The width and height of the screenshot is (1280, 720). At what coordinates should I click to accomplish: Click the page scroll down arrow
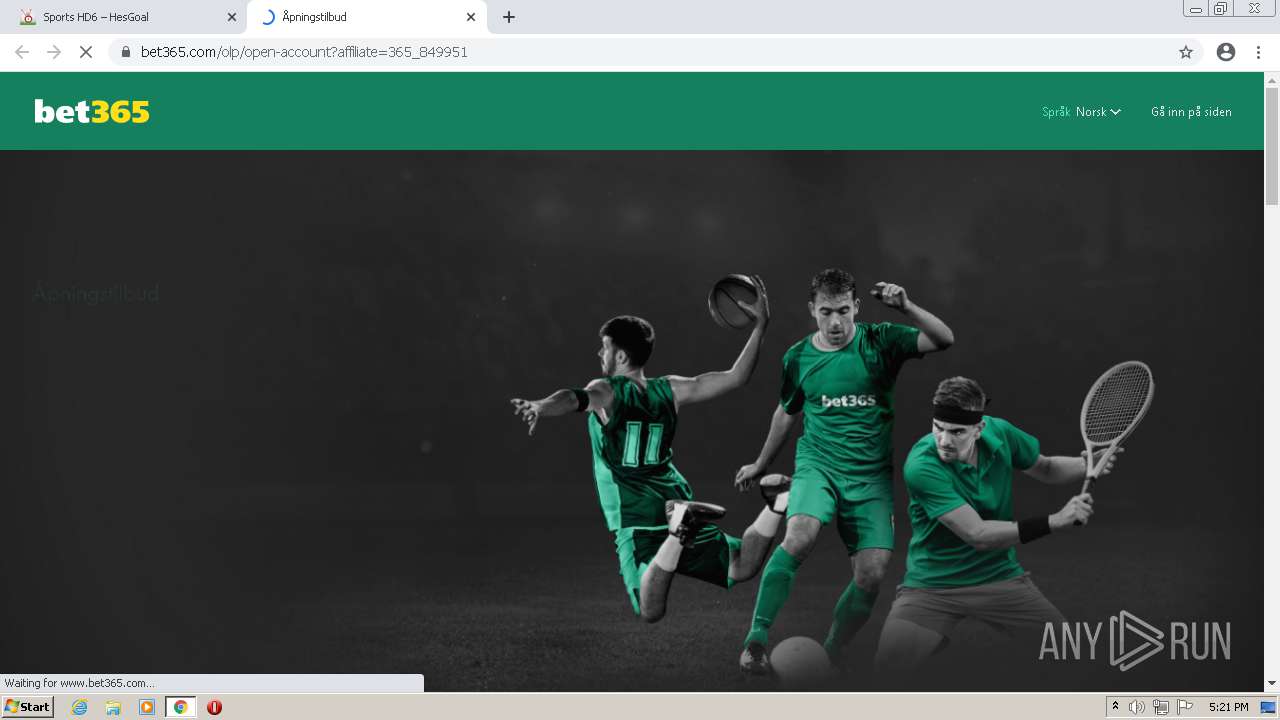[x=1272, y=683]
